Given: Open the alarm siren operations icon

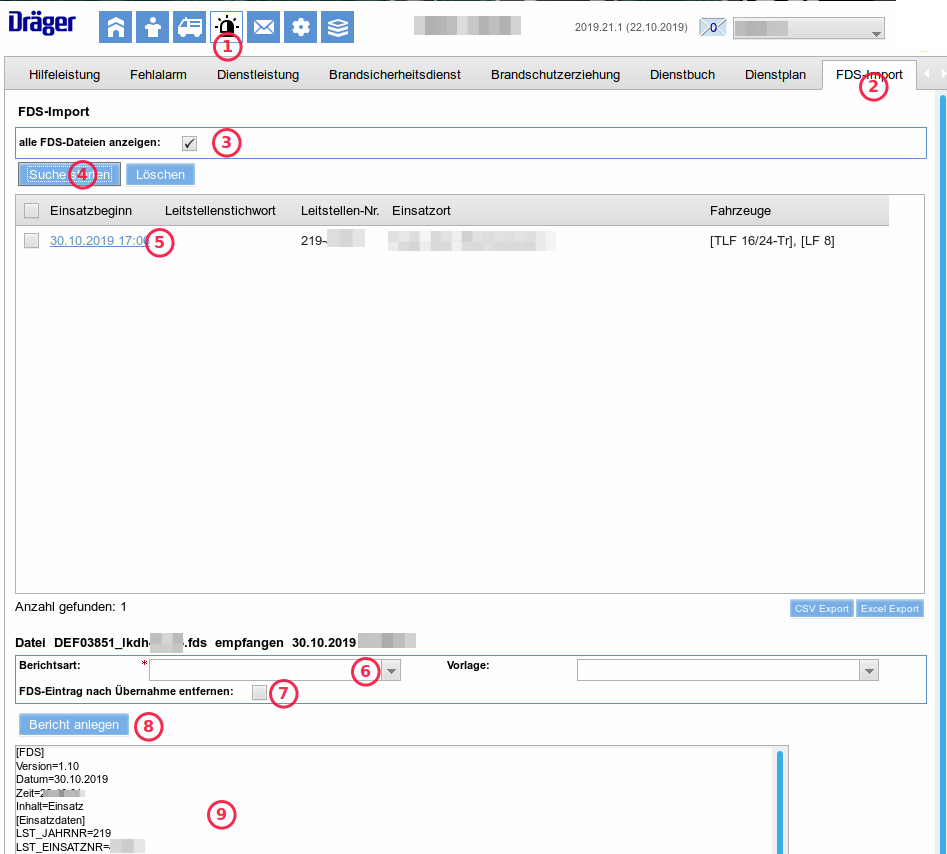Looking at the screenshot, I should 226,25.
